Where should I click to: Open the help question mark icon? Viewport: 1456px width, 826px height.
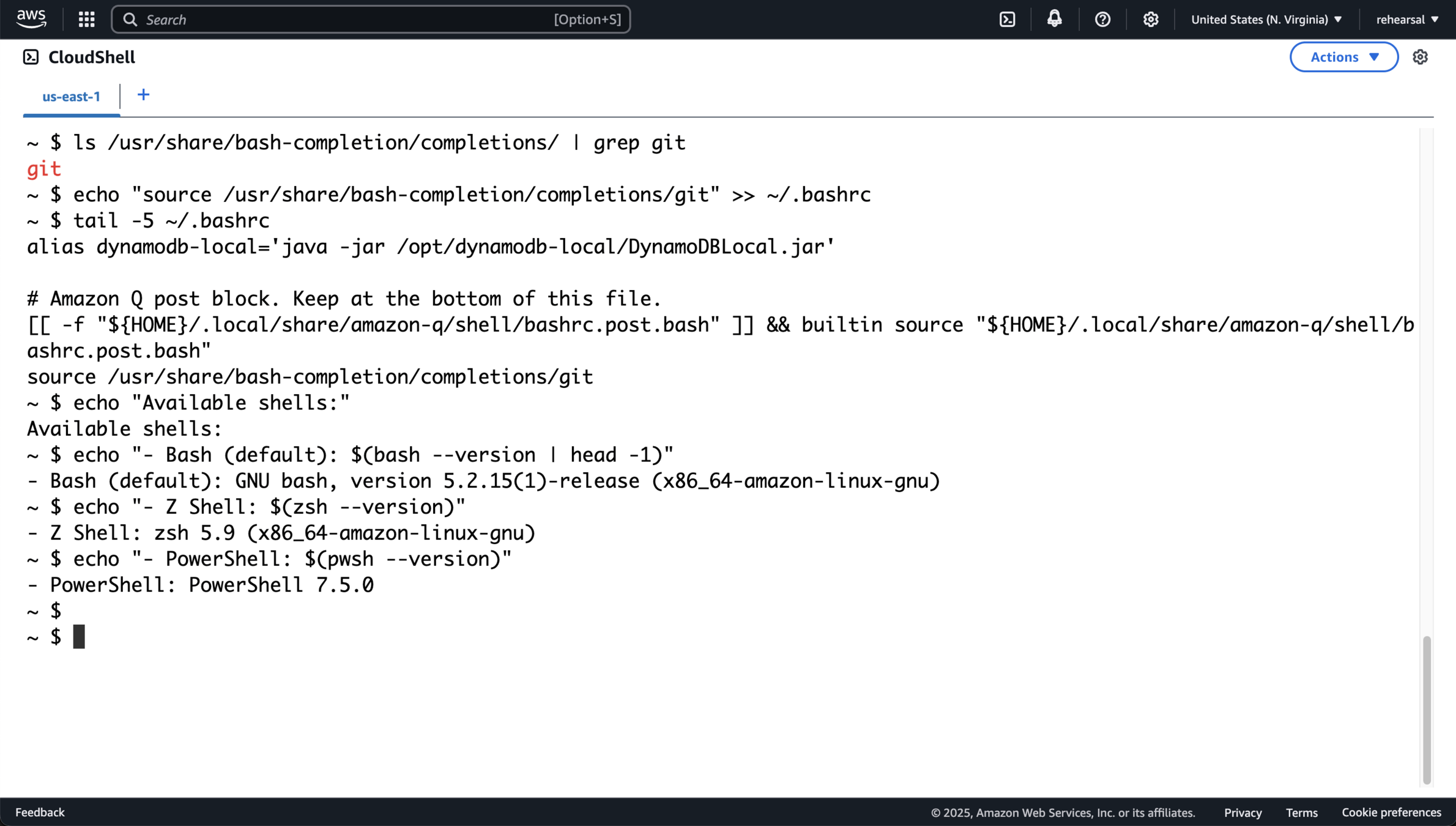click(1102, 20)
